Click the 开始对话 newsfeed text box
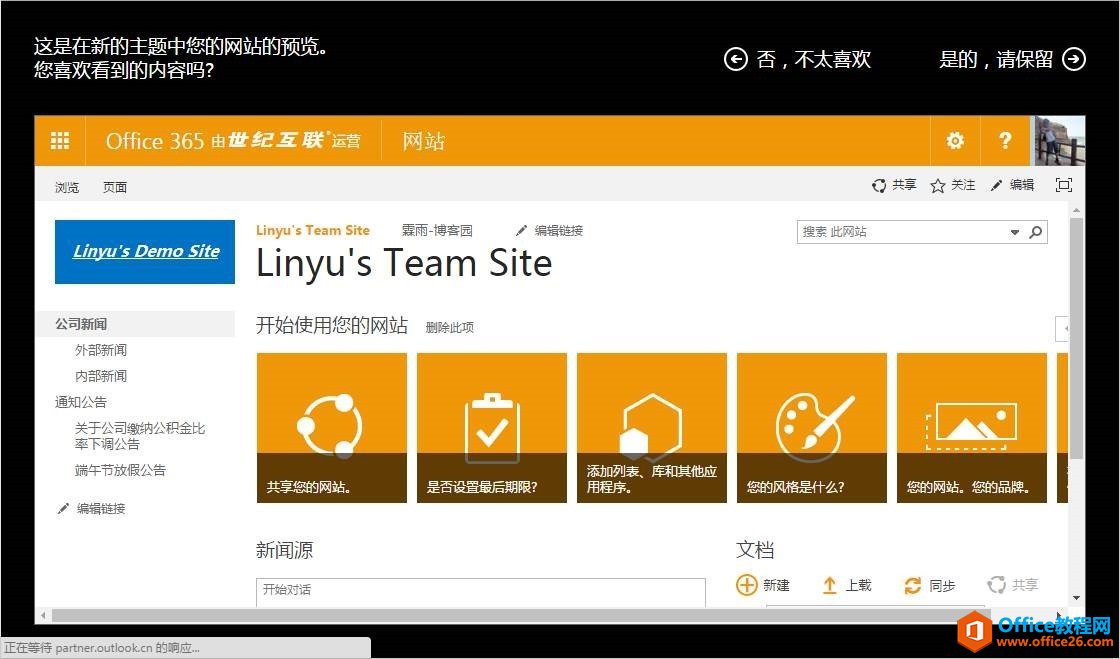The height and width of the screenshot is (659, 1120). tap(481, 592)
